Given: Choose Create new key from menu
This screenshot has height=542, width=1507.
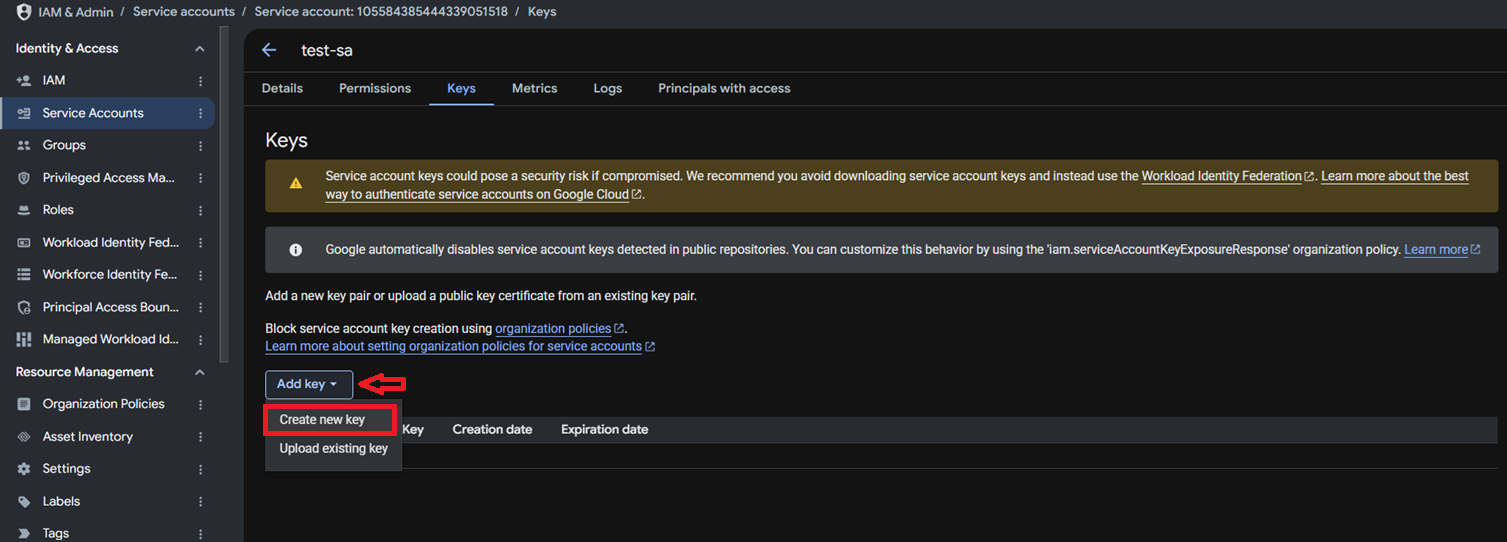Looking at the screenshot, I should [x=331, y=420].
